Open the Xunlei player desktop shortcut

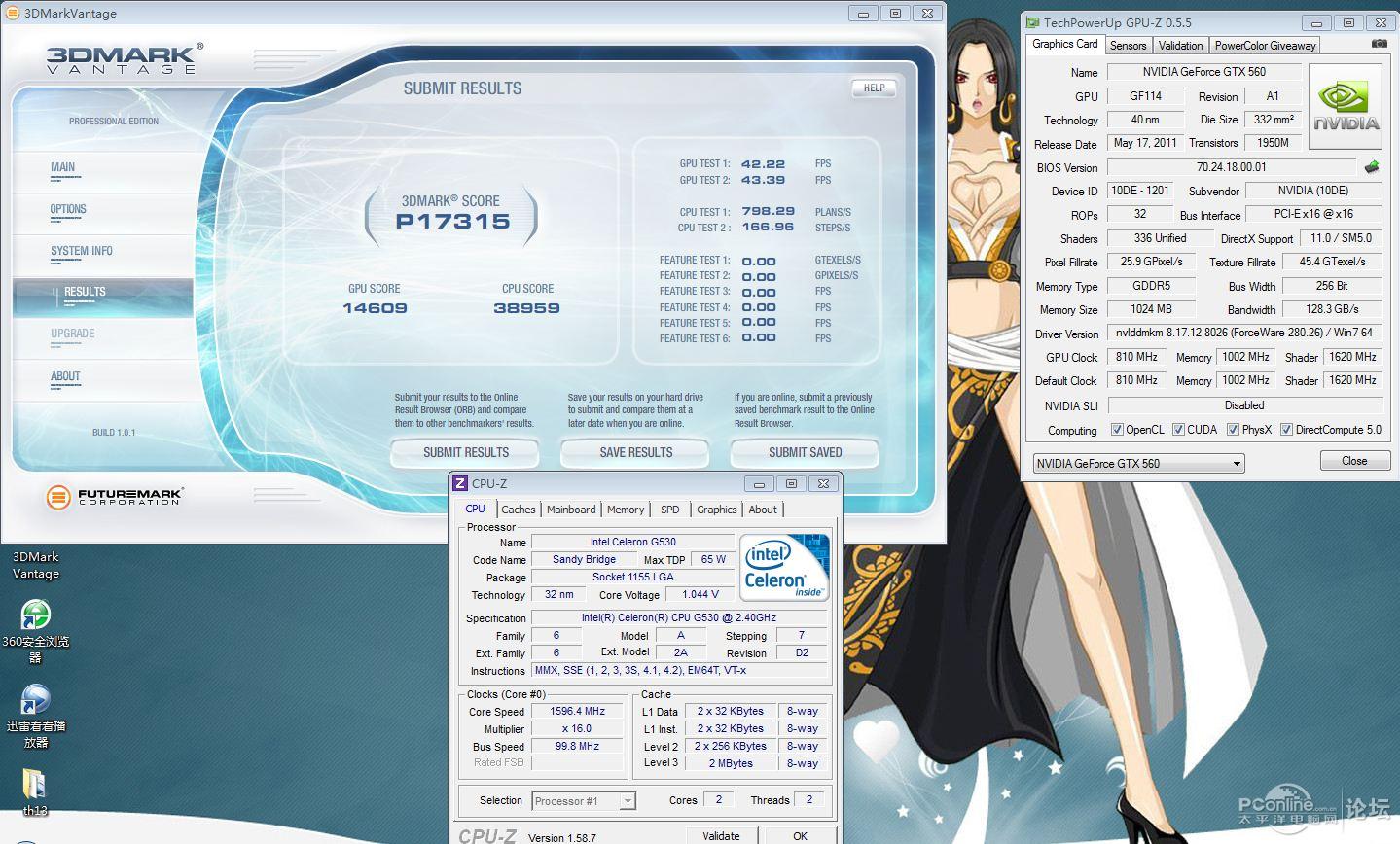[x=36, y=716]
